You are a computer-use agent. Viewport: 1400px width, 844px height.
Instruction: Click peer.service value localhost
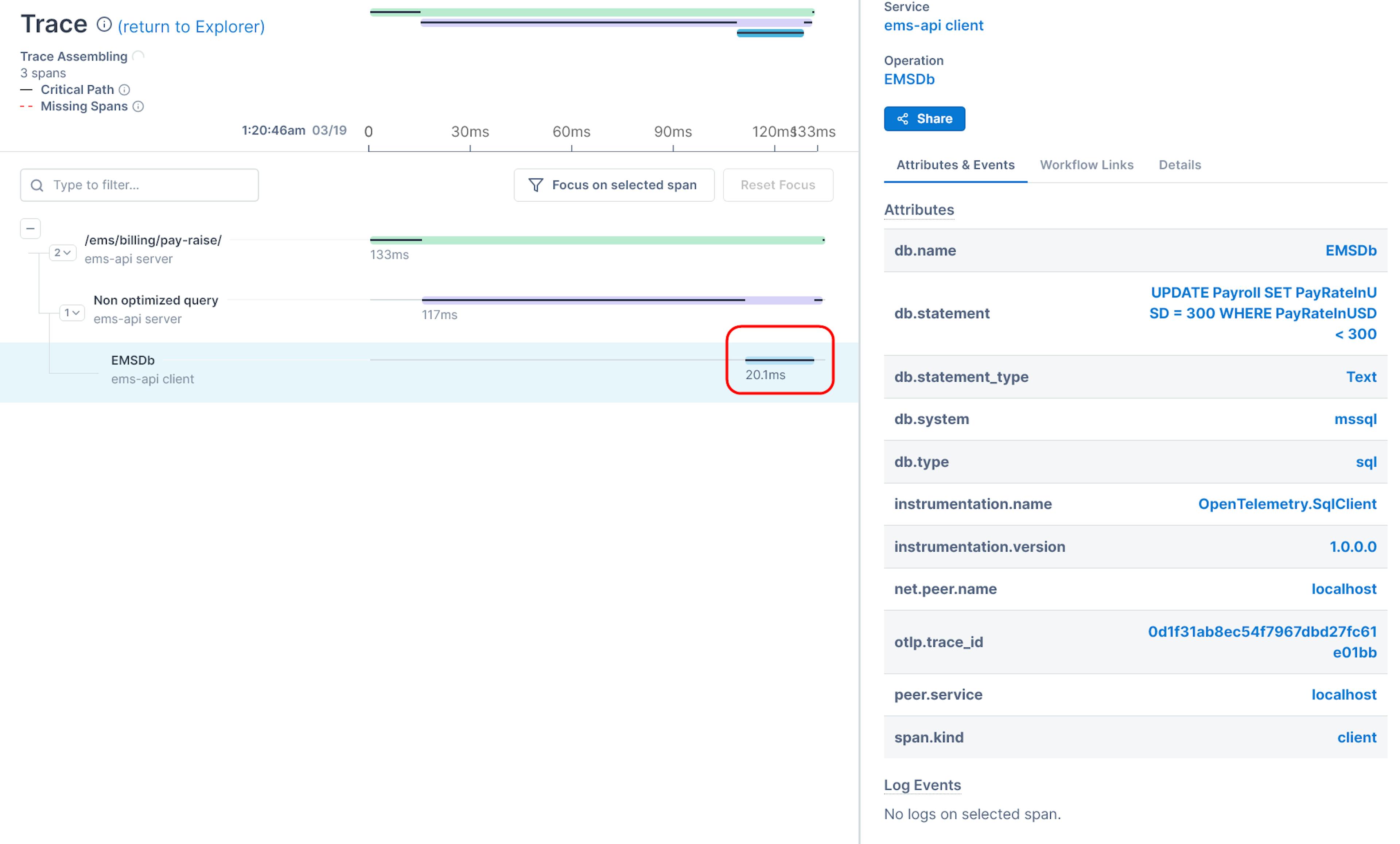(1344, 695)
